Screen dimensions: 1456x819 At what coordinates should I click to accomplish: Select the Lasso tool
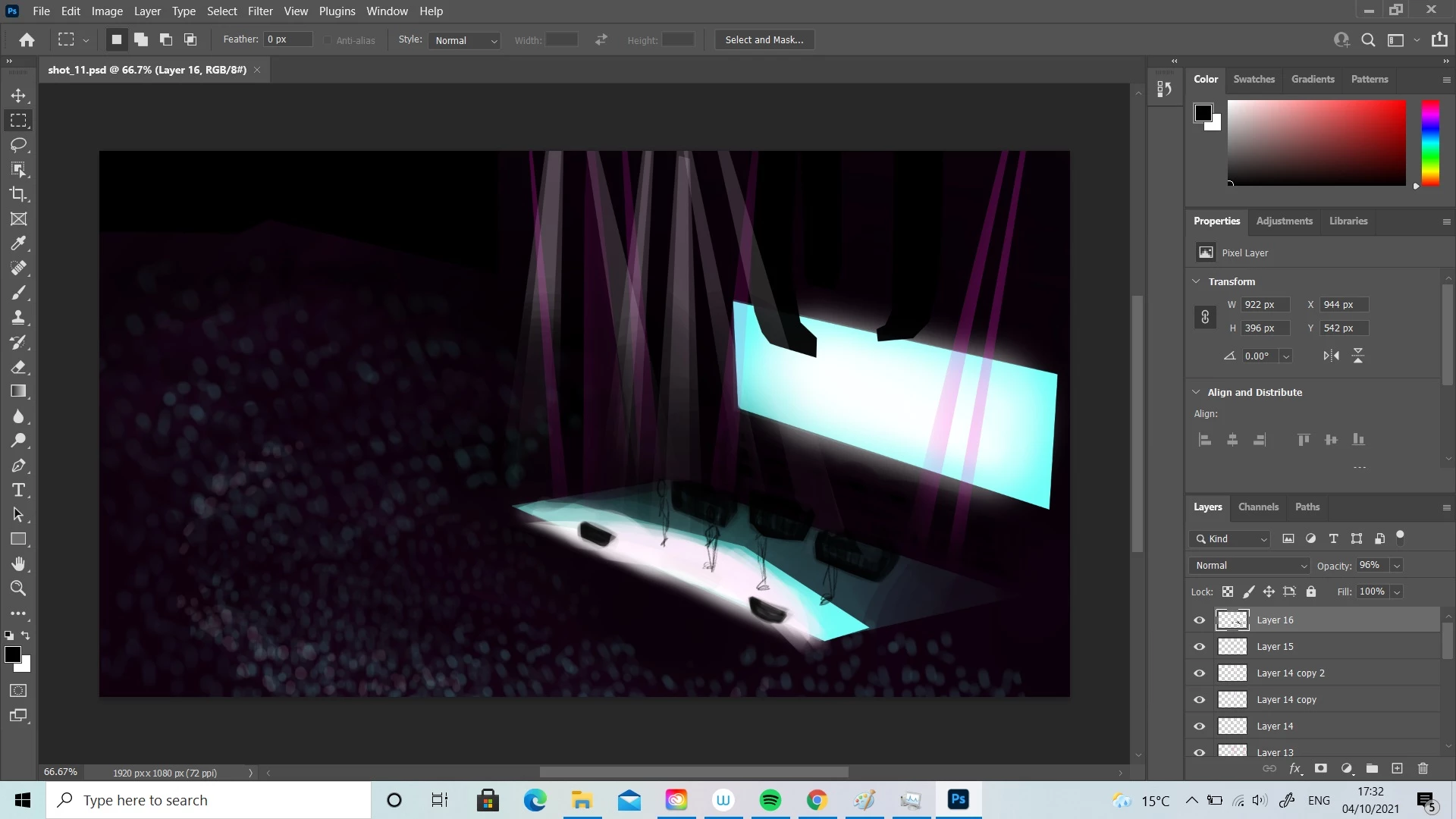coord(18,145)
